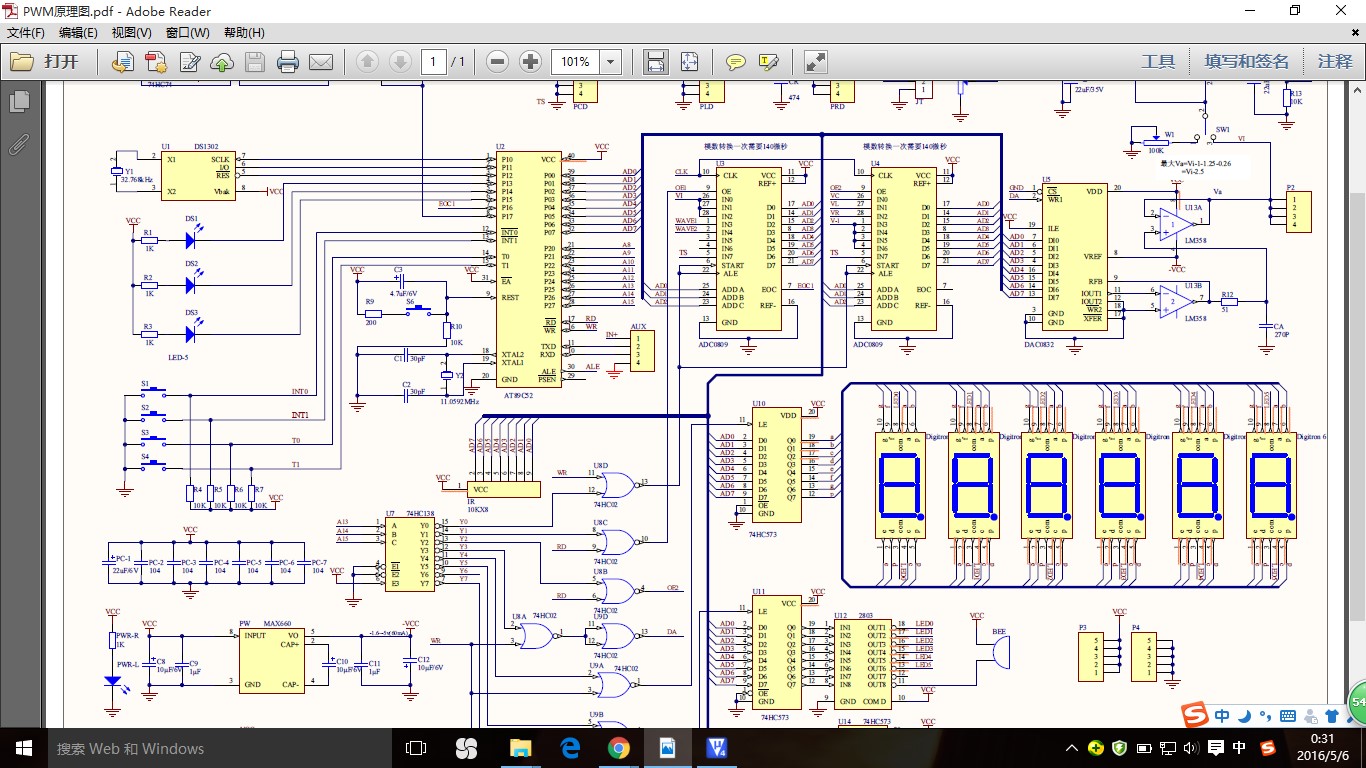1366x768 pixels.
Task: Open the attachments paperclip panel
Action: 19,144
